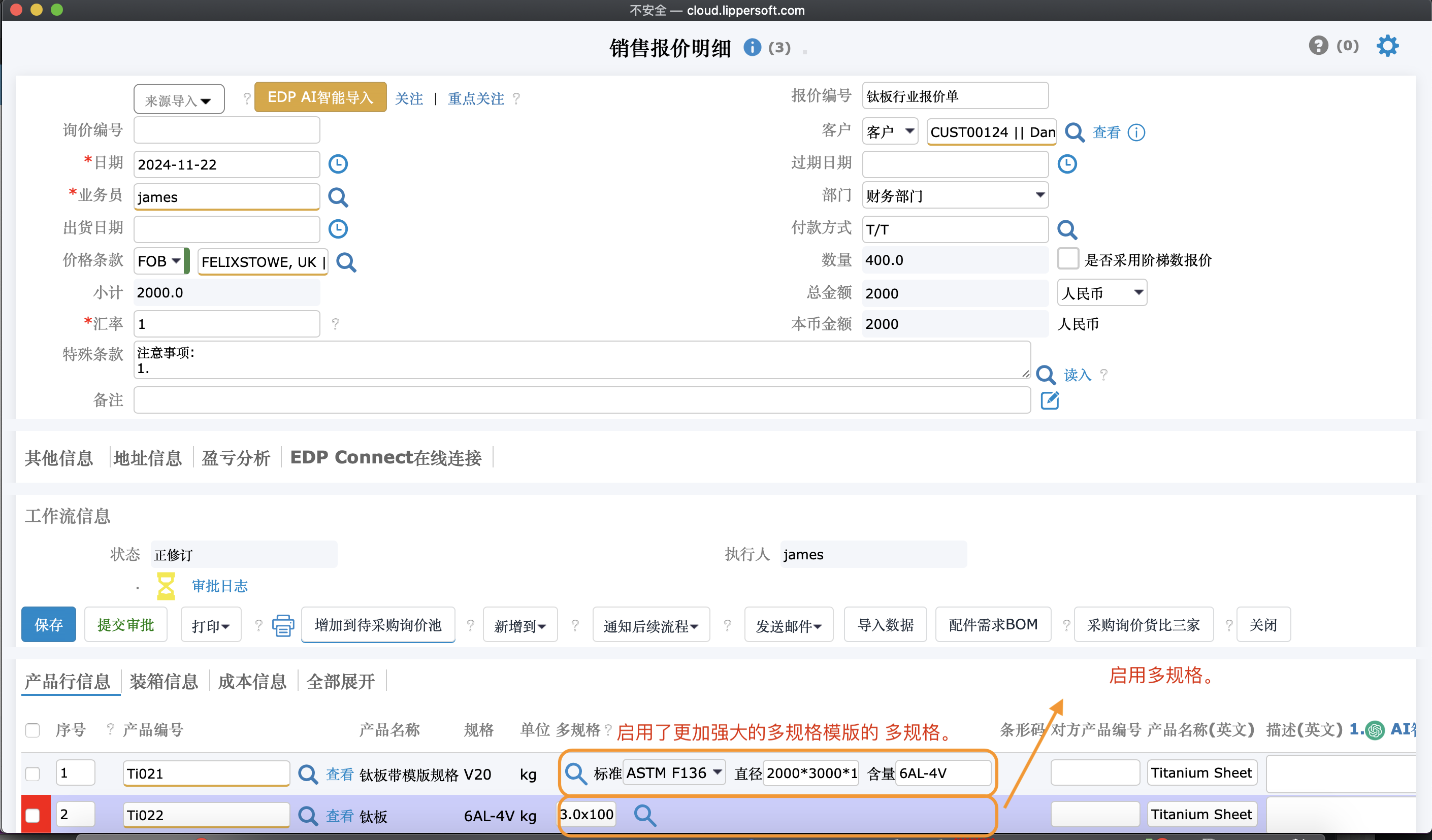Click the EDP AI智能导入 button
1432x840 pixels.
[320, 97]
